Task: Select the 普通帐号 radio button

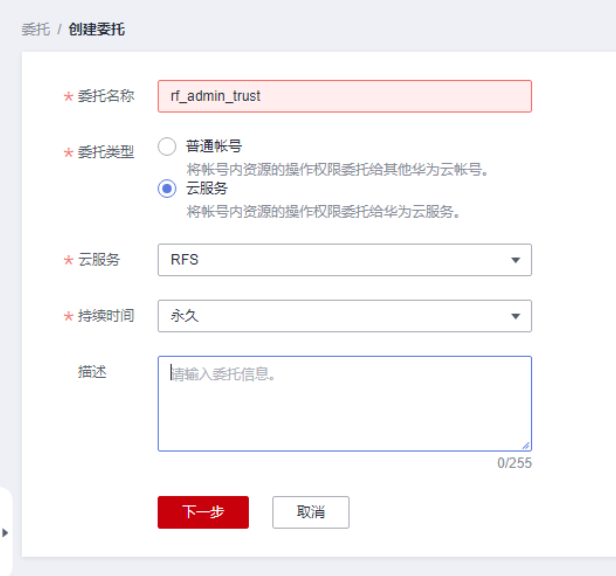Action: [167, 147]
